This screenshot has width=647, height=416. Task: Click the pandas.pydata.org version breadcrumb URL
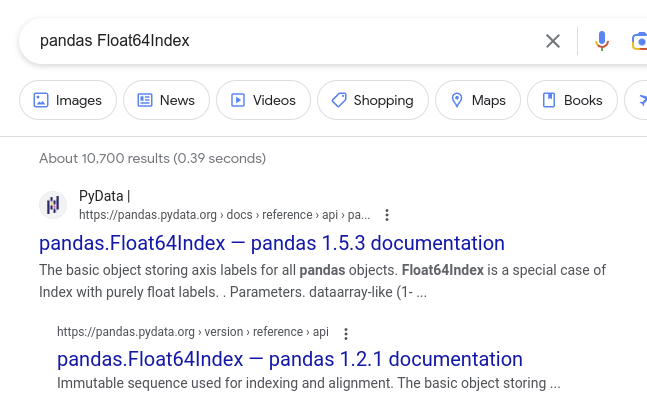pos(193,332)
